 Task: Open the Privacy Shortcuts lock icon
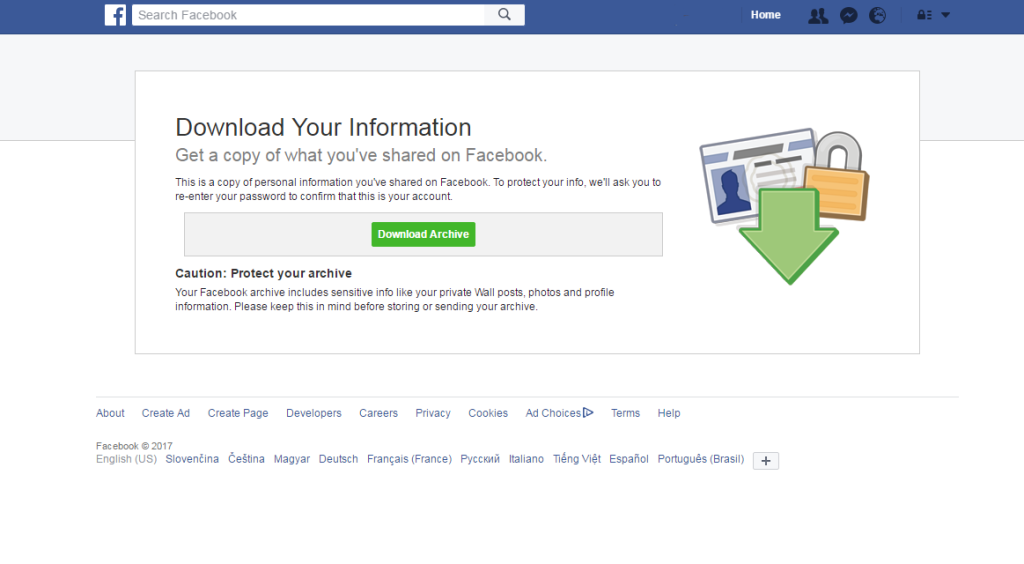(924, 15)
